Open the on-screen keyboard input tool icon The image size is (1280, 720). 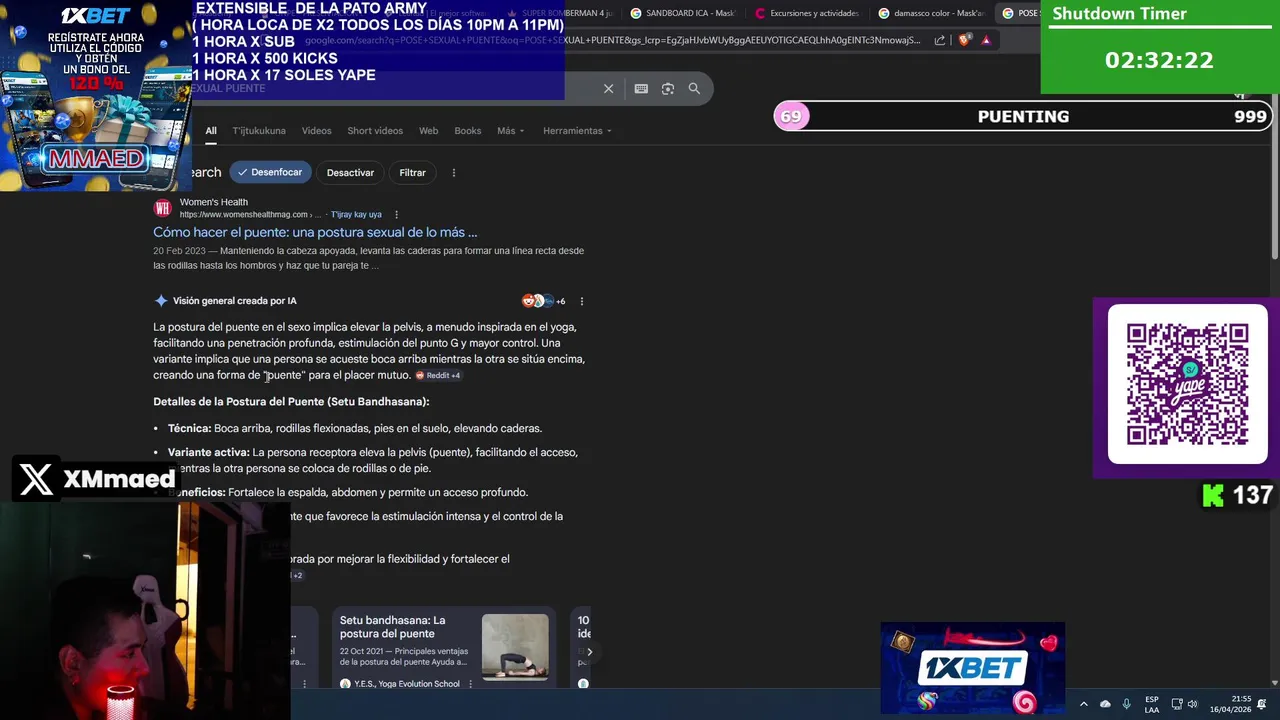(x=641, y=89)
